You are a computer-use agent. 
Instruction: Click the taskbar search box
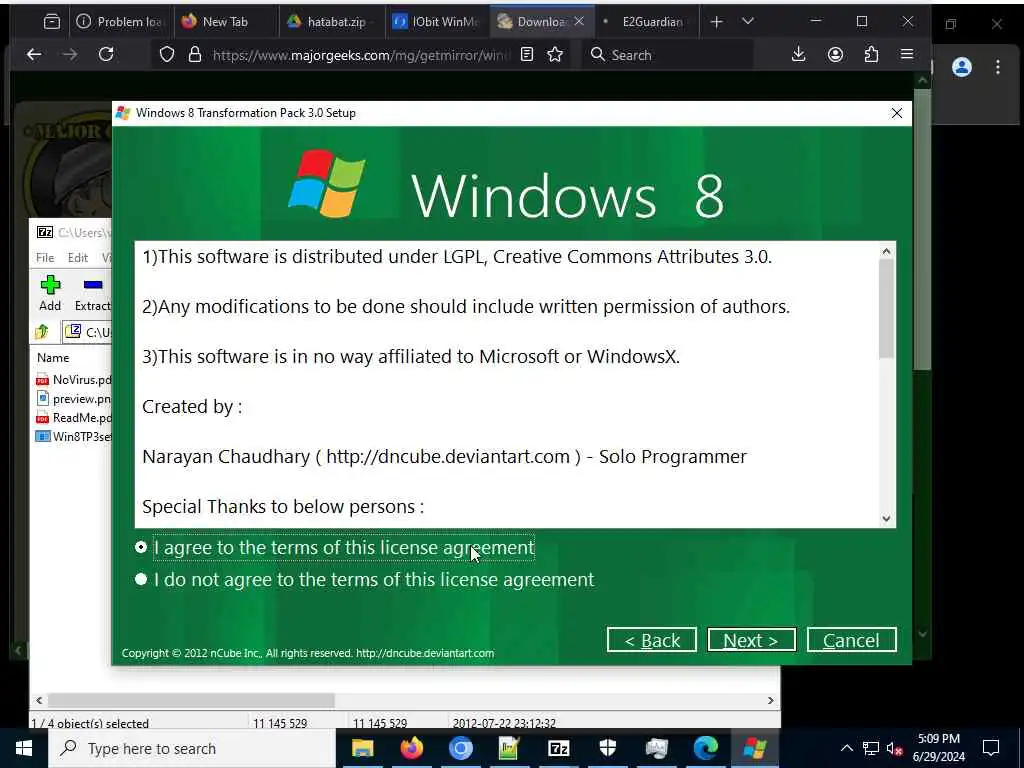pos(191,748)
